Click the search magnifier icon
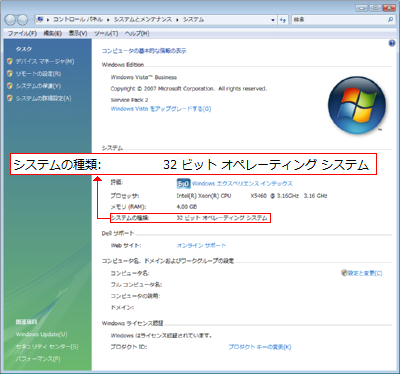 point(390,20)
